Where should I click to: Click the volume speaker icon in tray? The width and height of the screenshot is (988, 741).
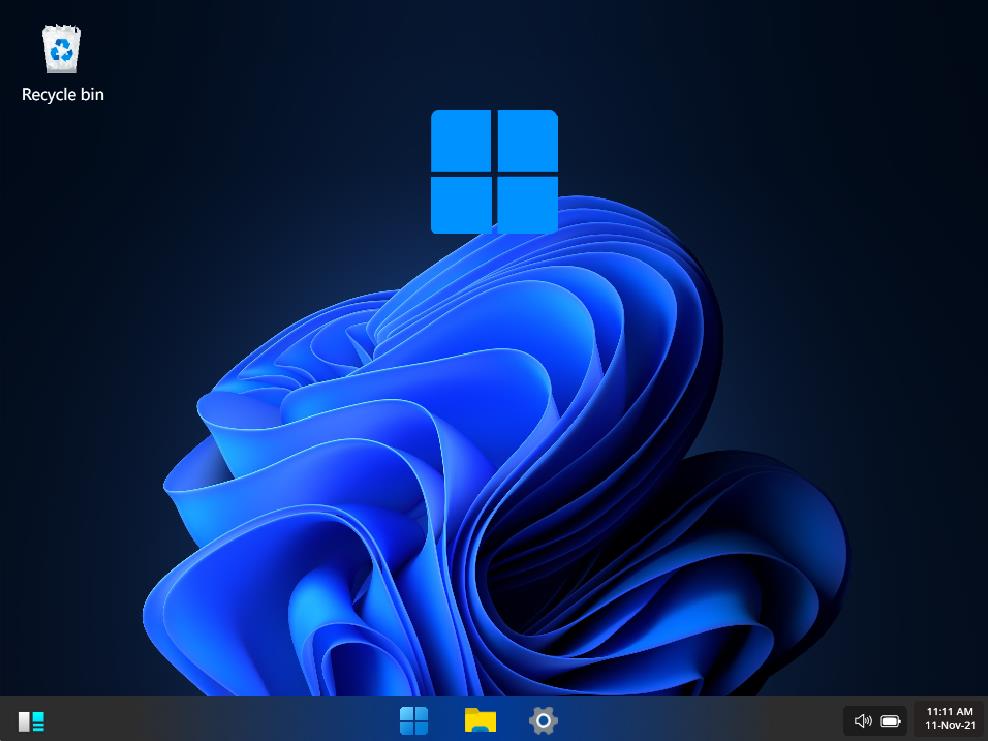click(863, 720)
